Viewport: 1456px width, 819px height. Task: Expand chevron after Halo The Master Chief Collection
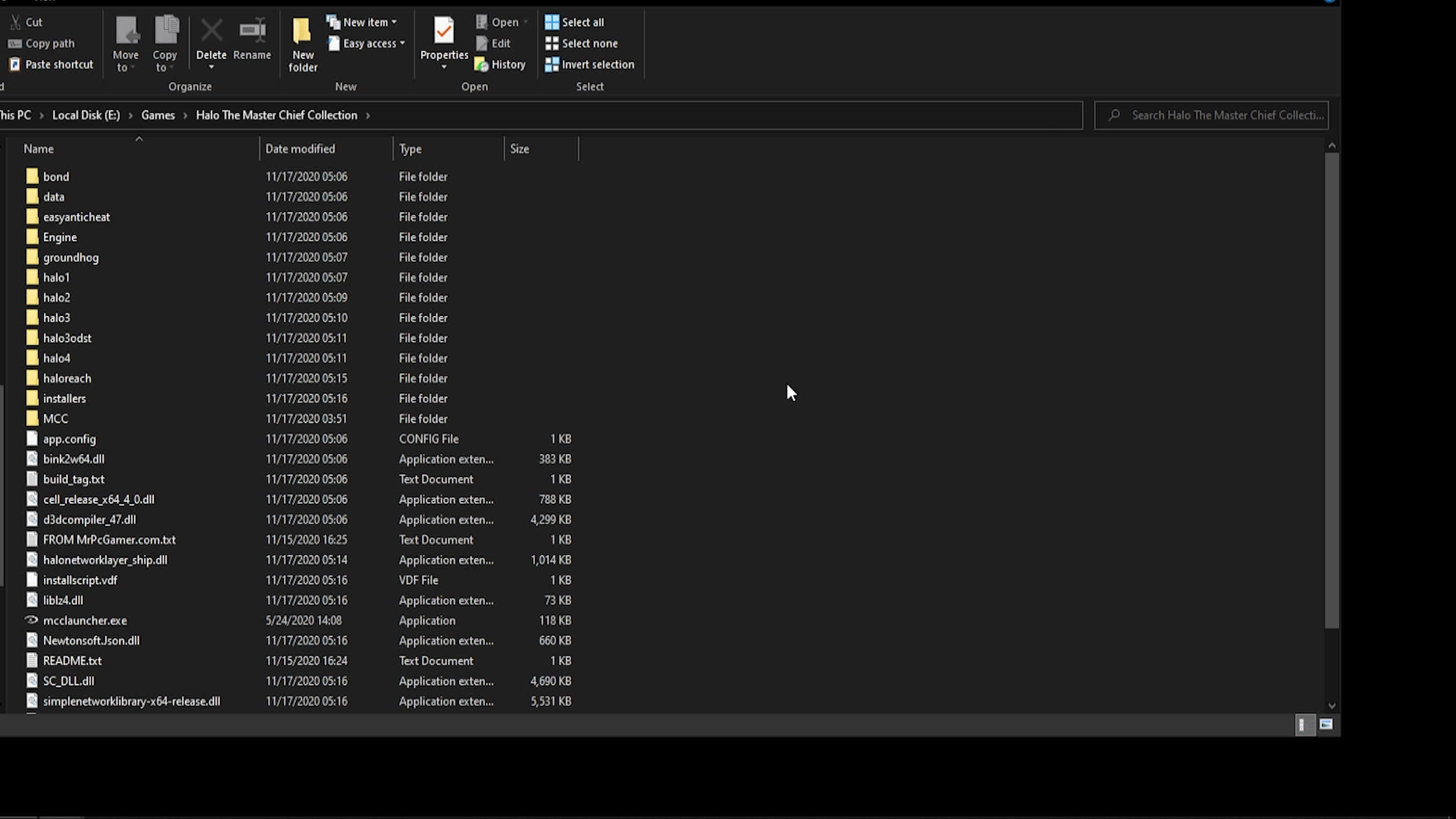coord(368,116)
